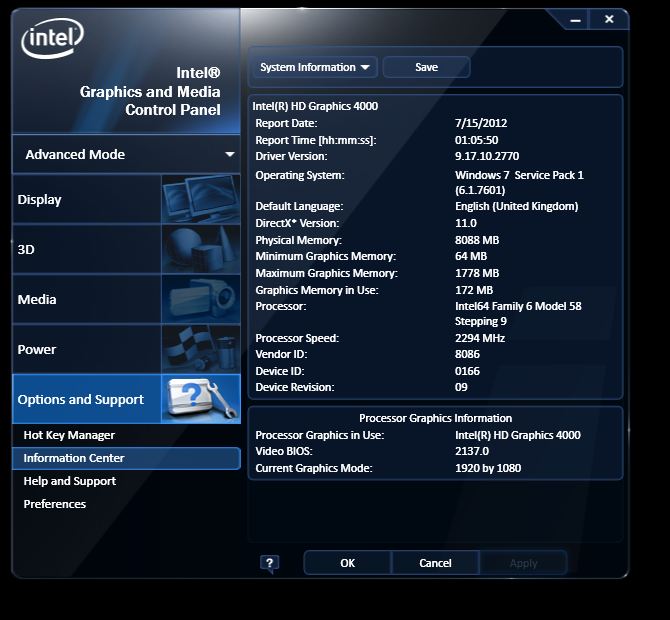Screen dimensions: 670x620
Task: Click processor speed 2294 MHz
Action: pos(480,338)
